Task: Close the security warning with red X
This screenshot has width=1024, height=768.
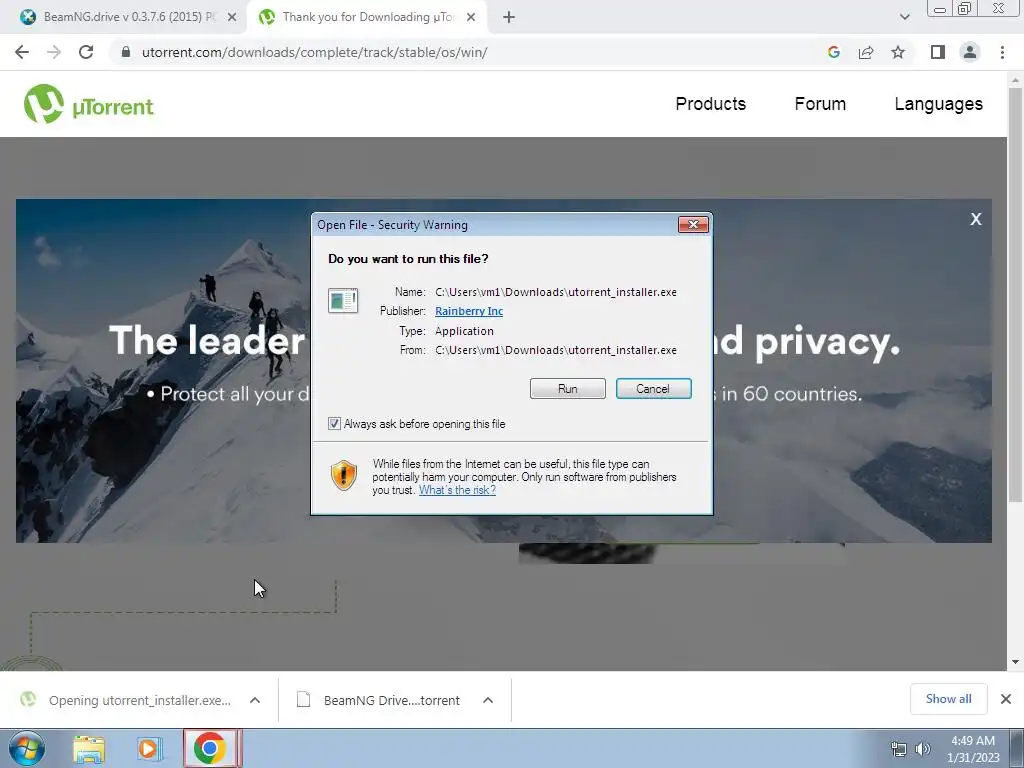Action: click(x=693, y=225)
